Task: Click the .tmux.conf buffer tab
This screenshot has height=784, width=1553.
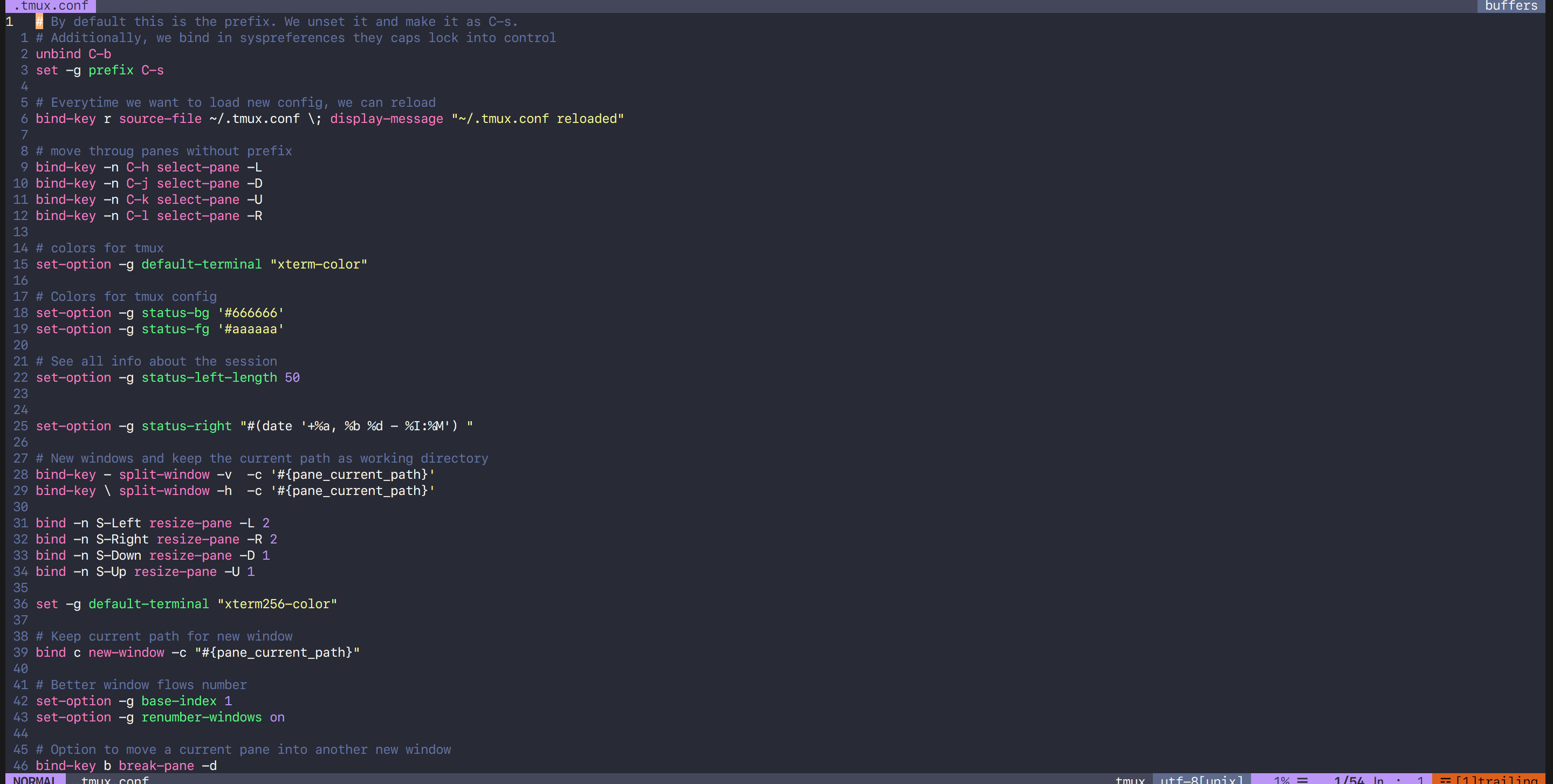Action: (51, 6)
